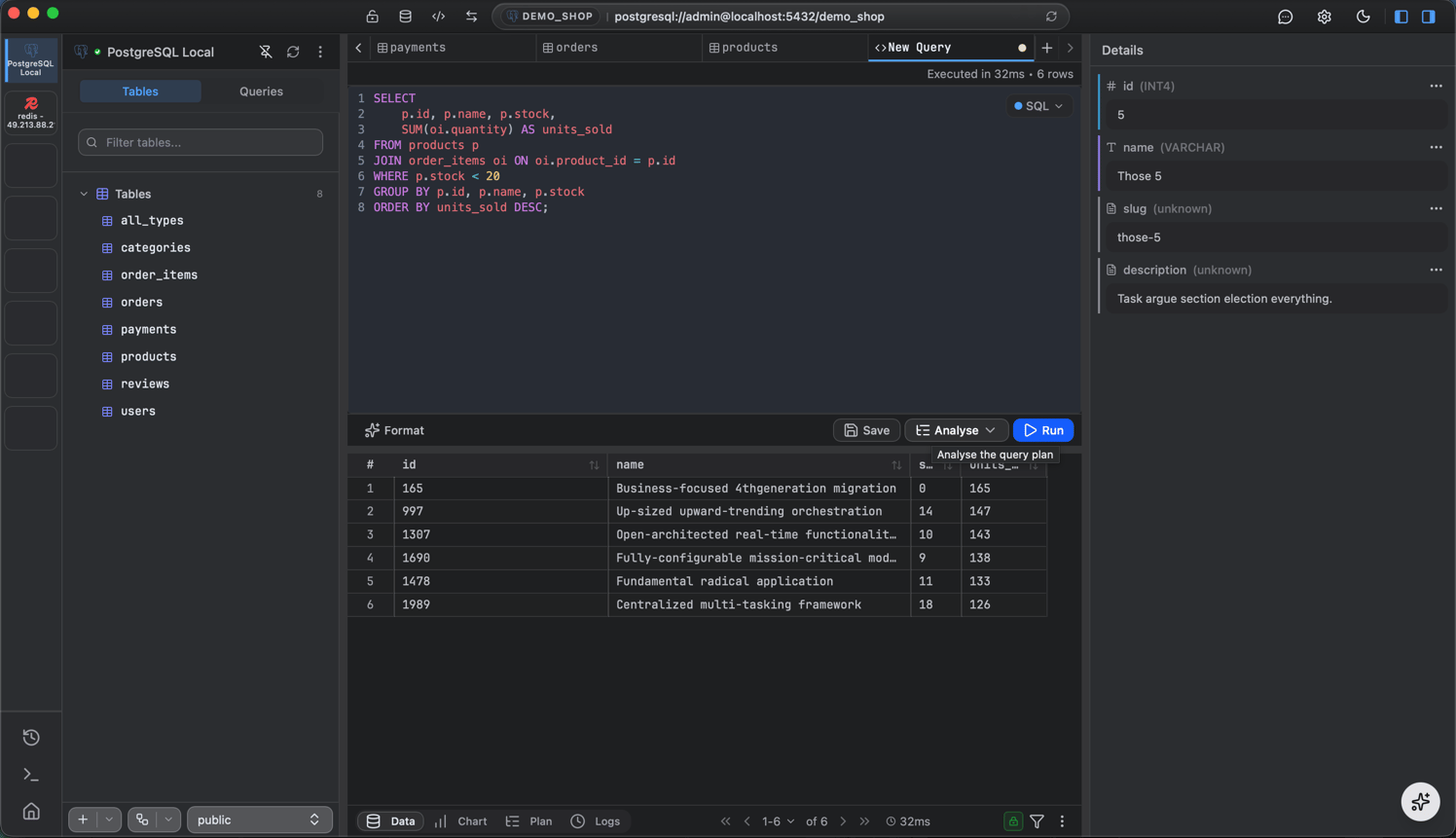Screen dimensions: 1456x838
Task: Open the lock icon in title bar
Action: click(372, 17)
